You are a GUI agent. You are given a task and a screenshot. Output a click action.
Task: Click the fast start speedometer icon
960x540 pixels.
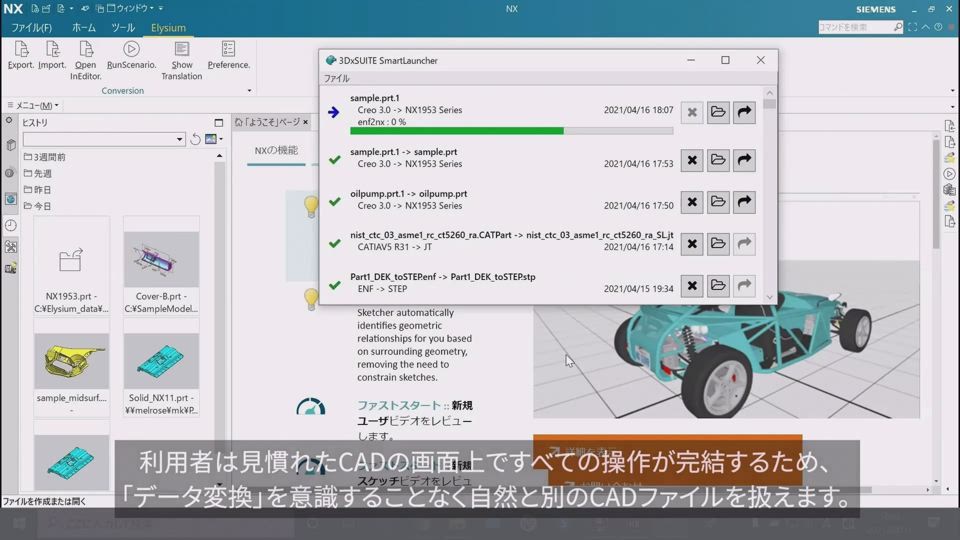point(311,407)
